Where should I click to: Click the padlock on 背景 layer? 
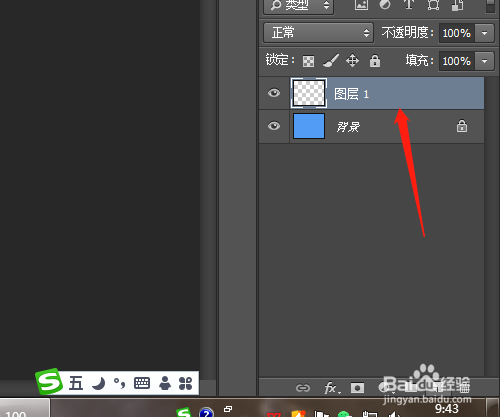pyautogui.click(x=462, y=126)
